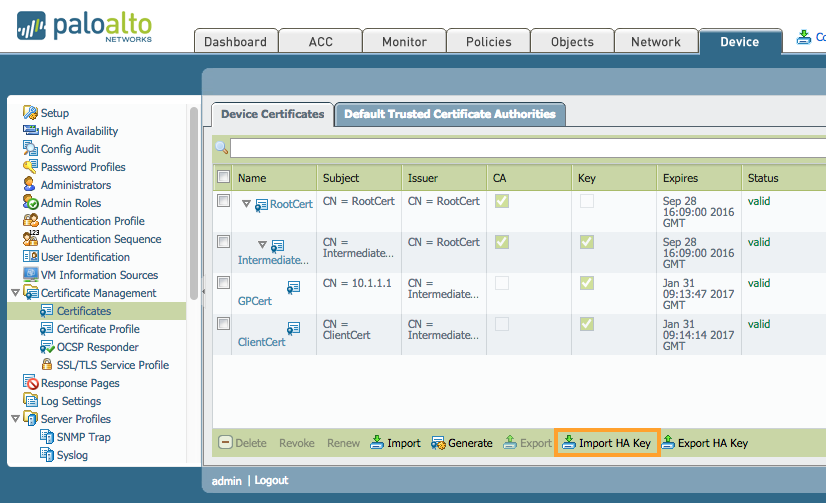Click the OCSP Responder icon

(47, 347)
